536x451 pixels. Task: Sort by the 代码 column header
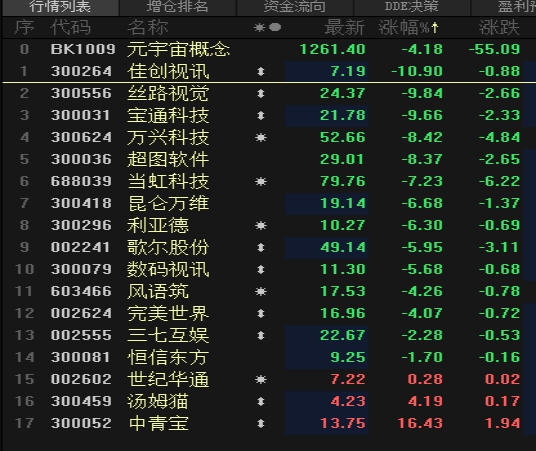[71, 27]
